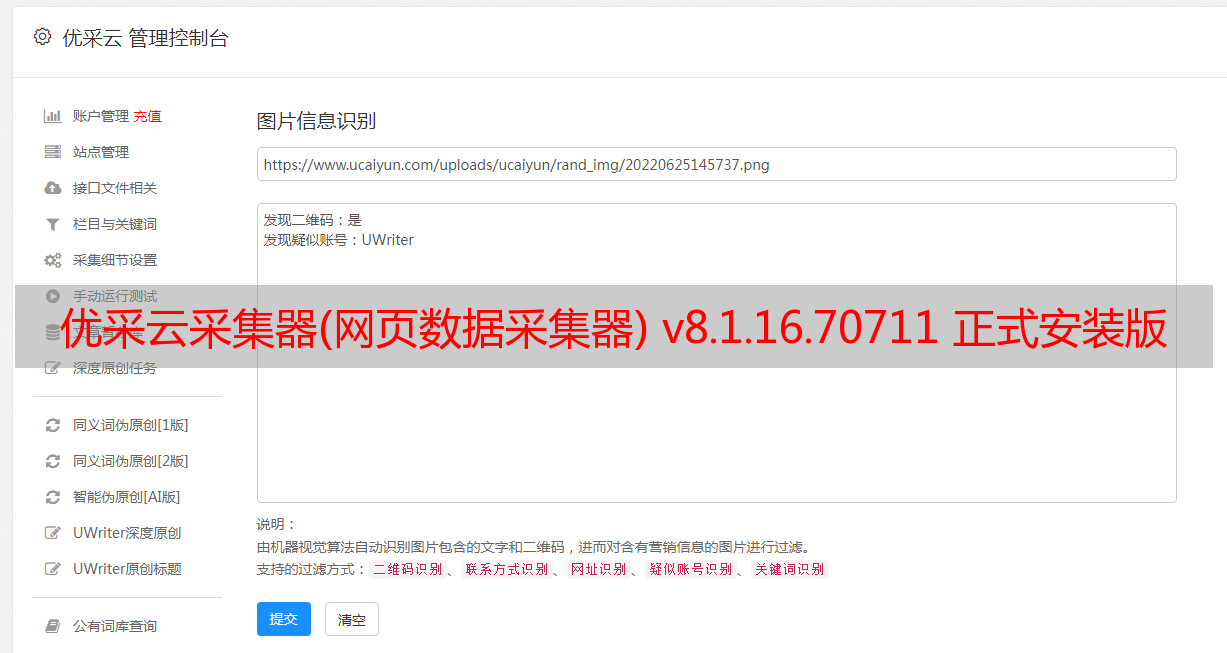The image size is (1227, 653).
Task: Click the 清空 button
Action: [x=352, y=619]
